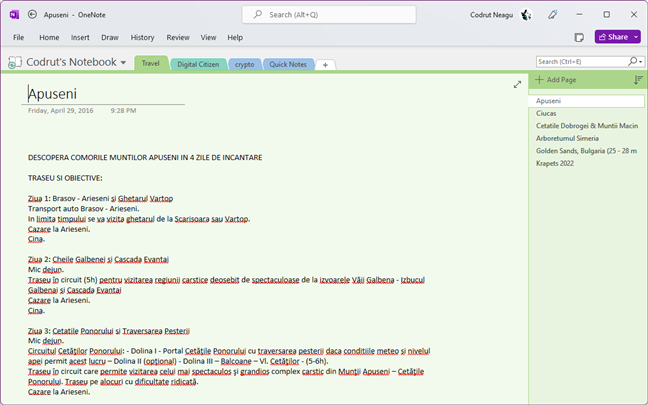
Task: Expand page to full view
Action: click(x=517, y=85)
